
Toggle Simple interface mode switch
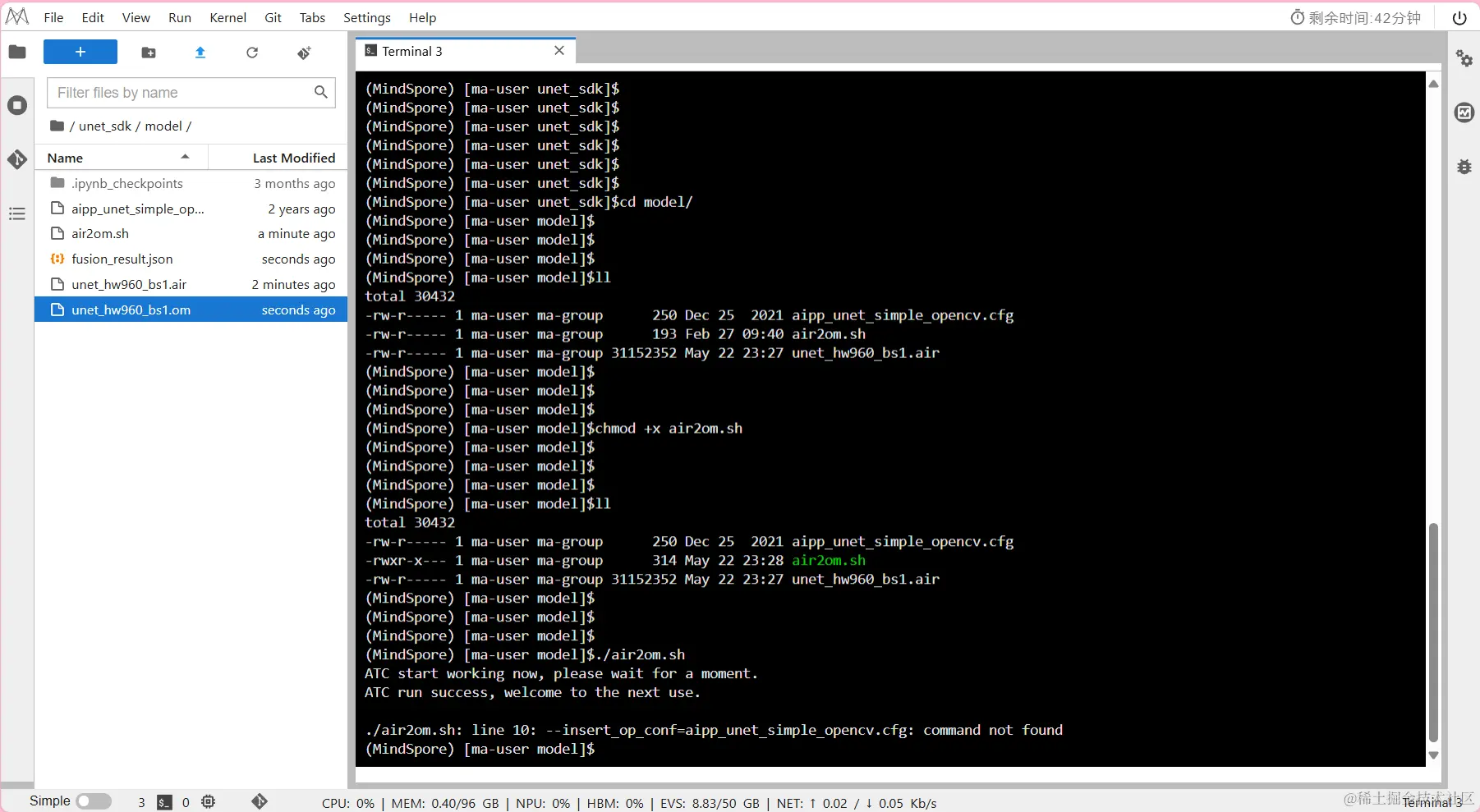click(x=94, y=801)
